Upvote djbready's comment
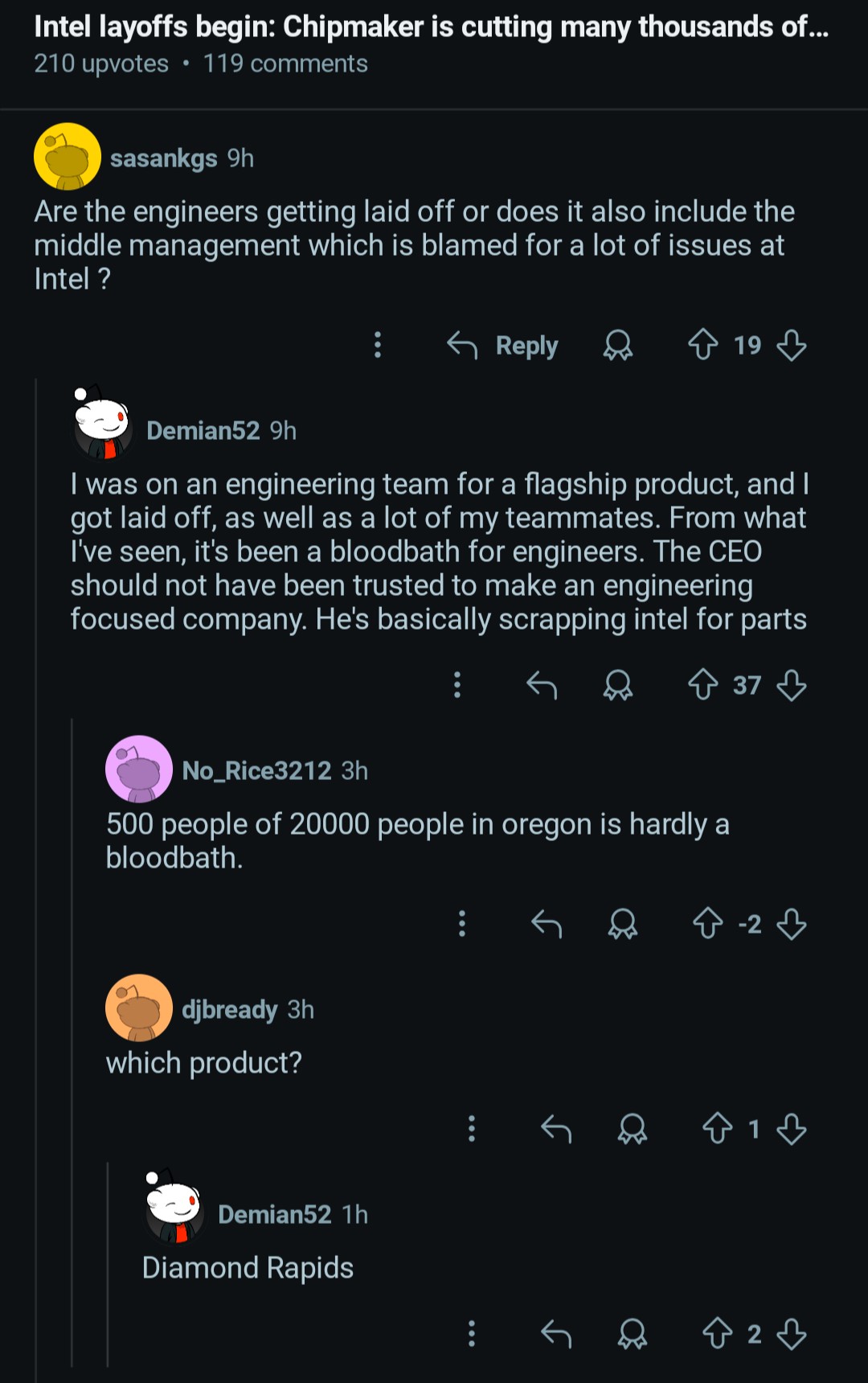The width and height of the screenshot is (868, 1383). click(x=718, y=1129)
